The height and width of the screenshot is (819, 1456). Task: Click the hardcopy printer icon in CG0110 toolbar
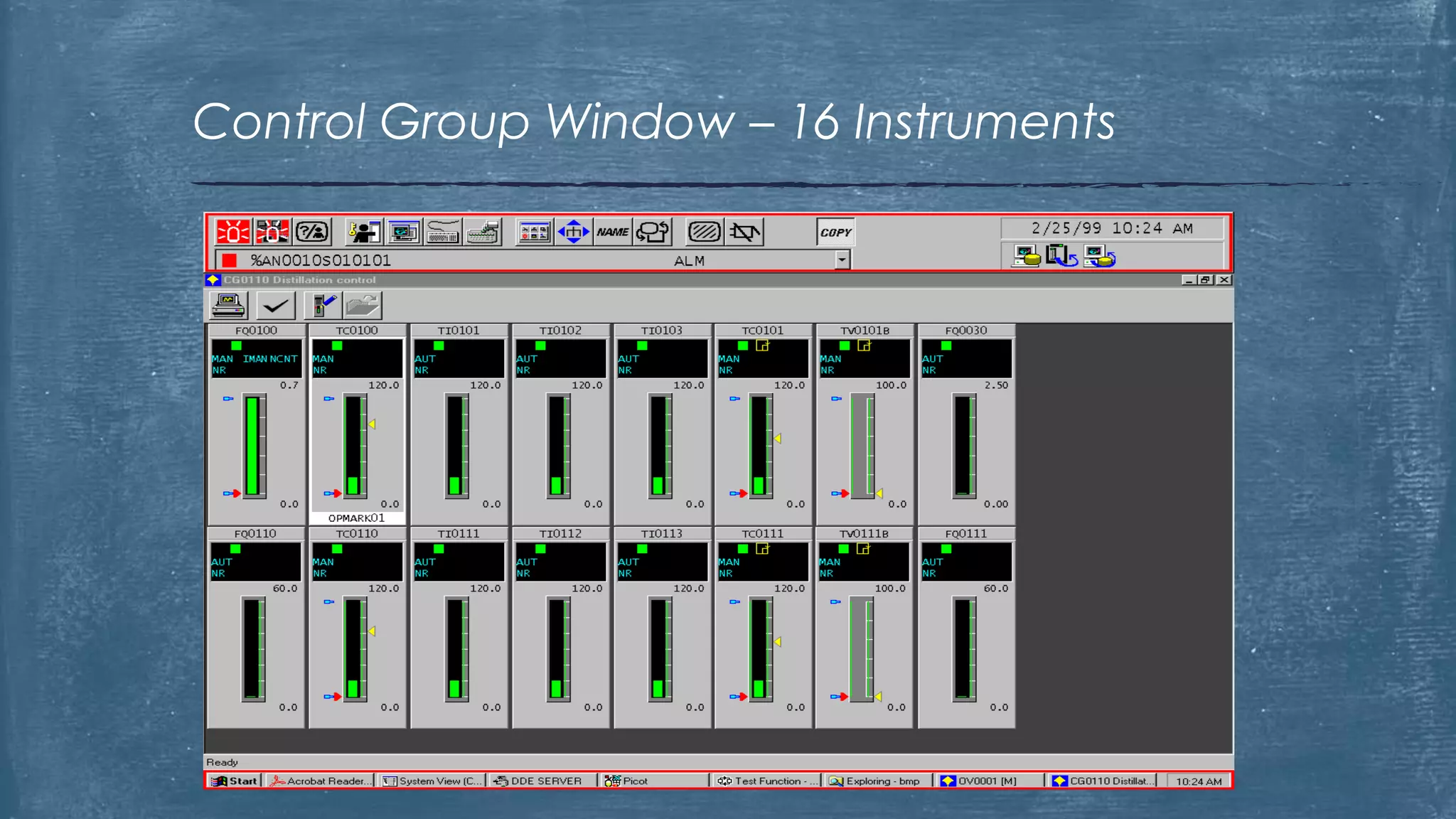[229, 306]
